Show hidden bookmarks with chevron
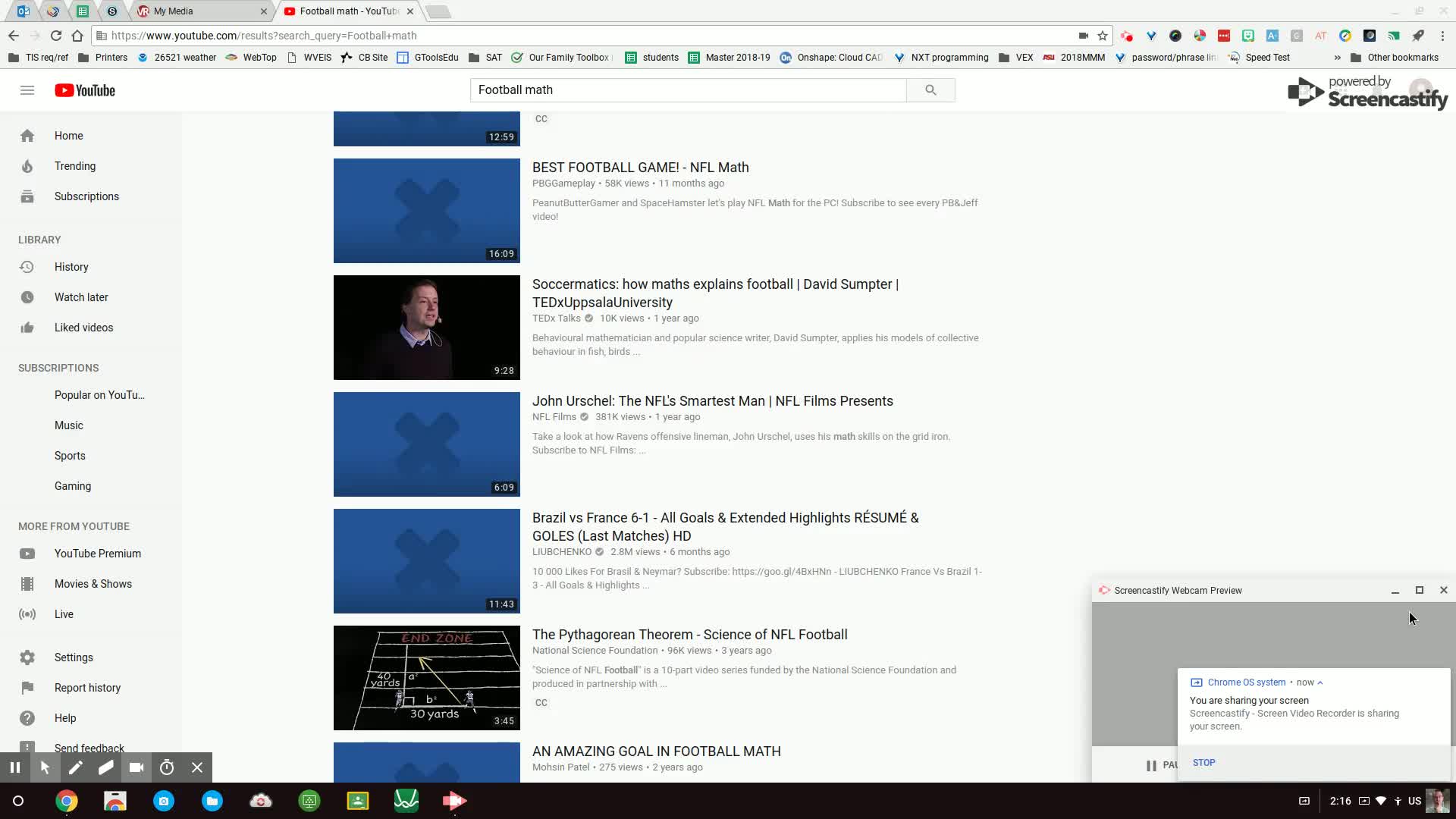Viewport: 1456px width, 819px height. point(1337,58)
